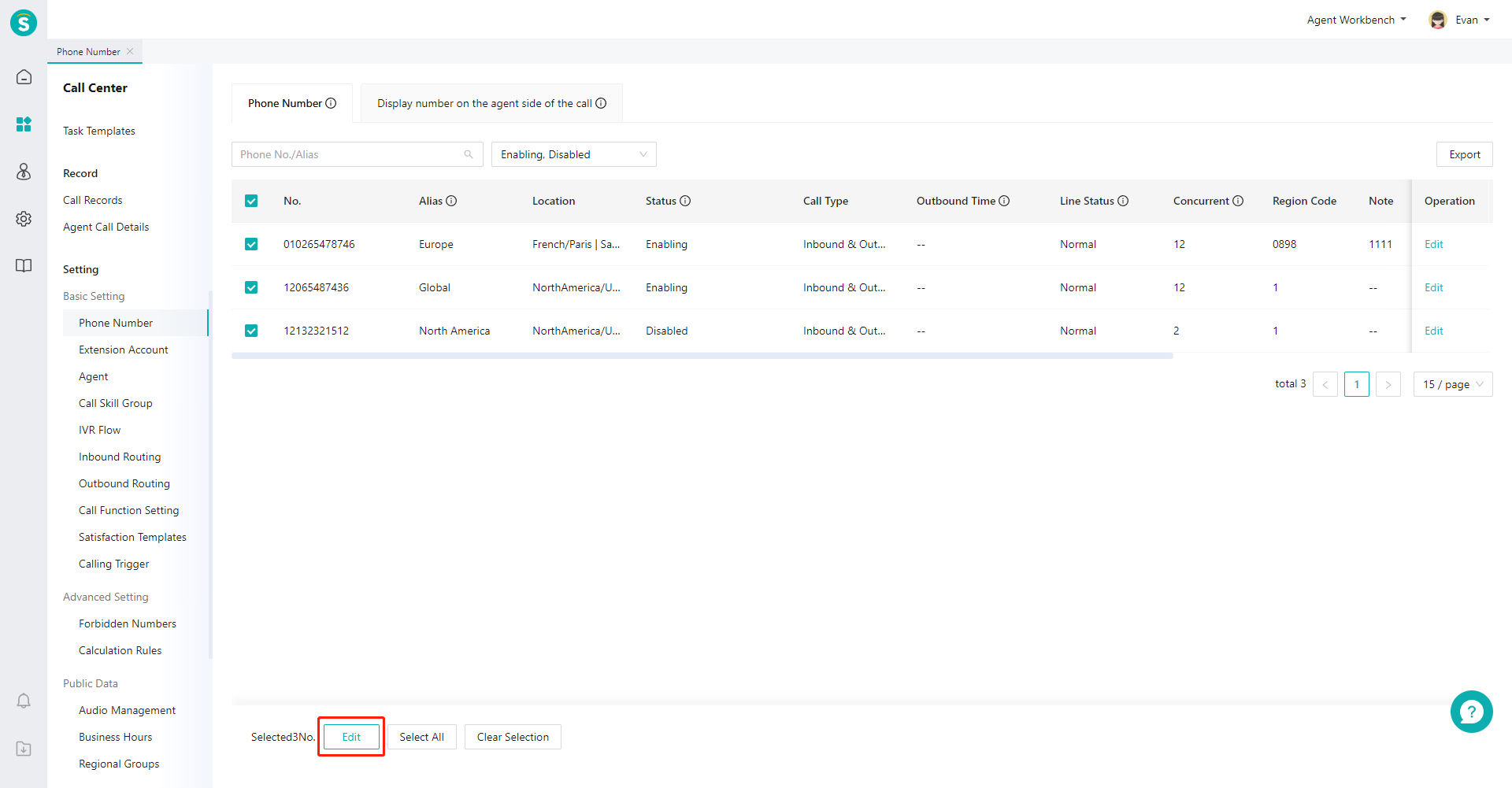Open the Agent sidebar item
This screenshot has height=788, width=1512.
(94, 376)
